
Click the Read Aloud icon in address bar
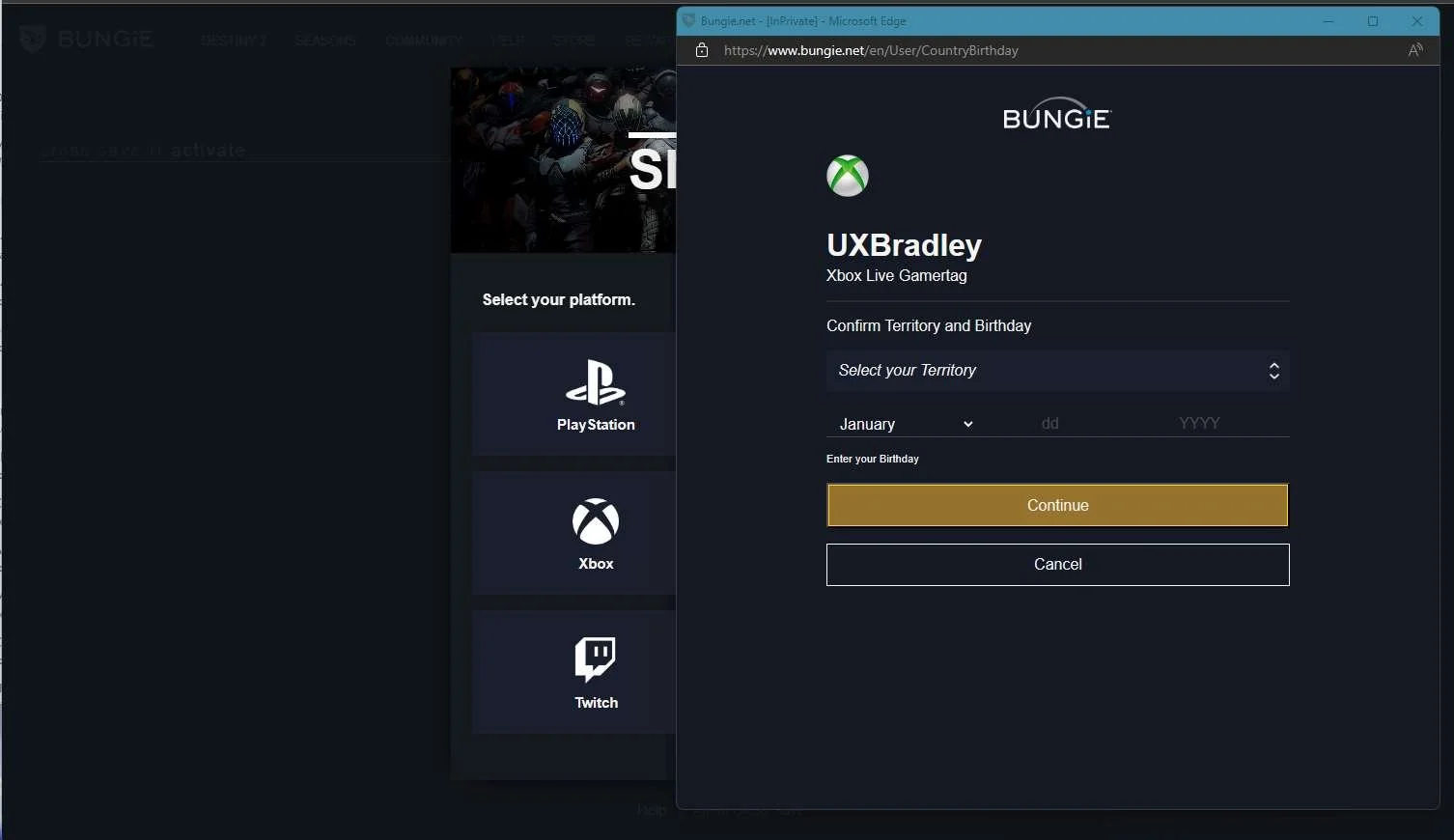click(x=1415, y=50)
